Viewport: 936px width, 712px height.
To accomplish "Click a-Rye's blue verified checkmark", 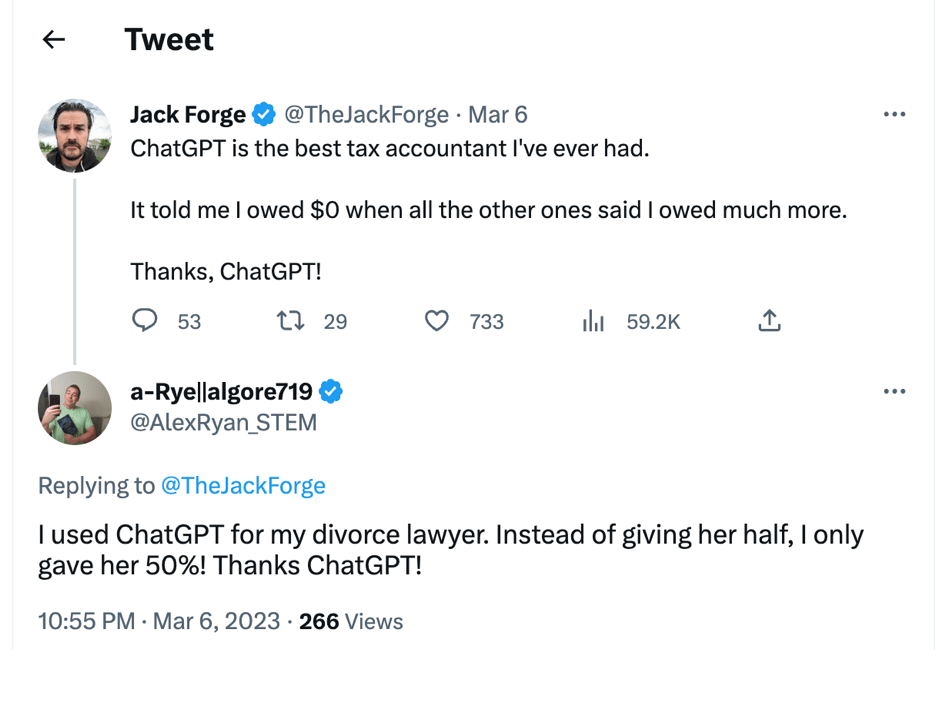I will (x=331, y=391).
